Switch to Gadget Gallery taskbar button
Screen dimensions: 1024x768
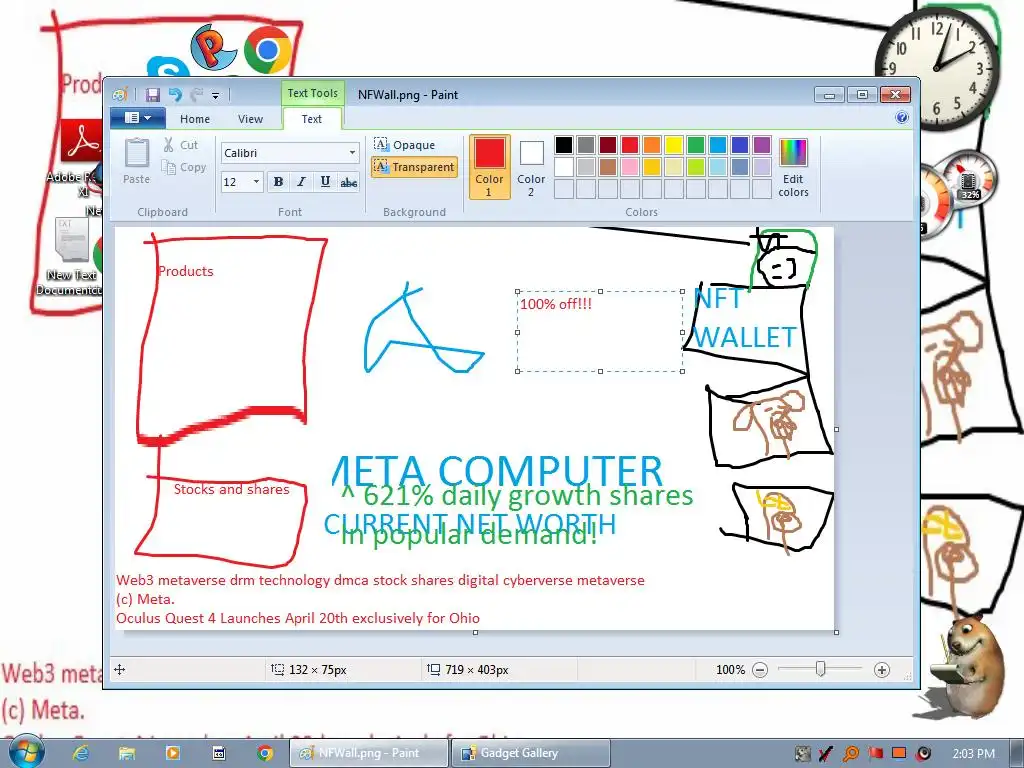tap(532, 753)
